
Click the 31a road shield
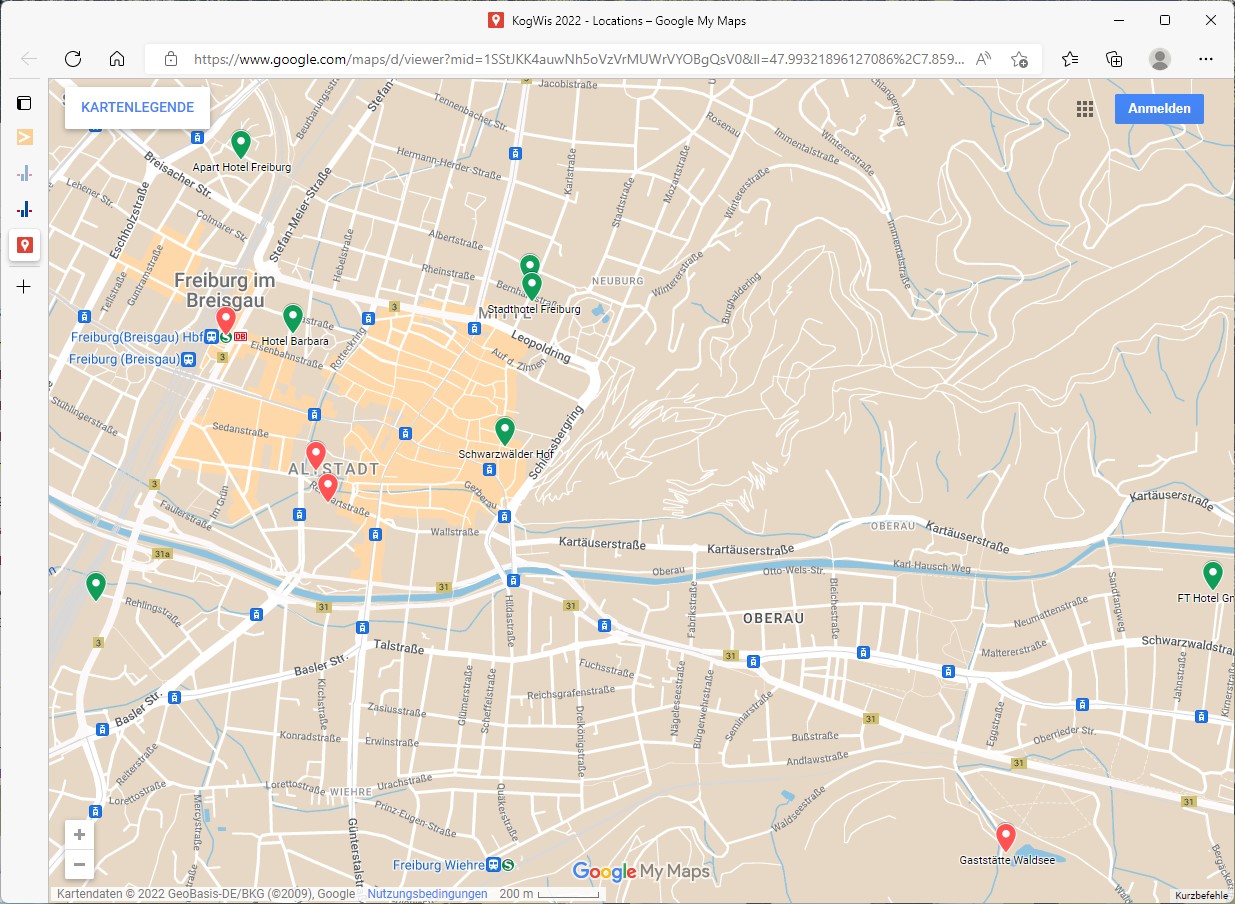tap(163, 553)
